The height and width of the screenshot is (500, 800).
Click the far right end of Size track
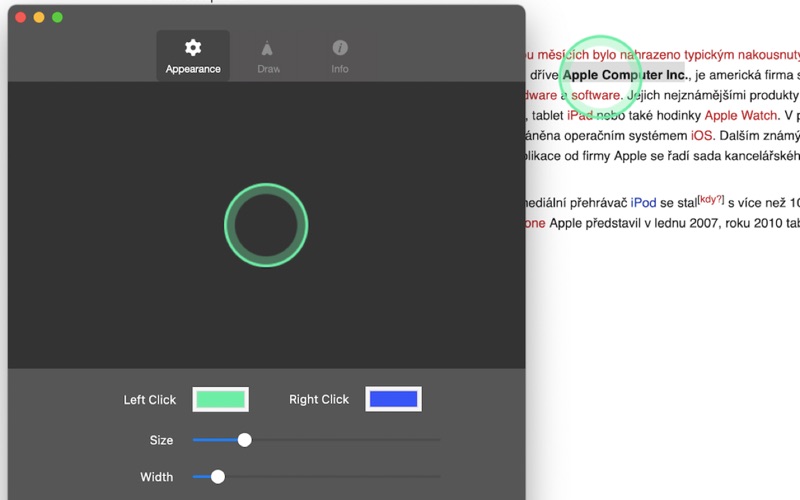point(437,440)
